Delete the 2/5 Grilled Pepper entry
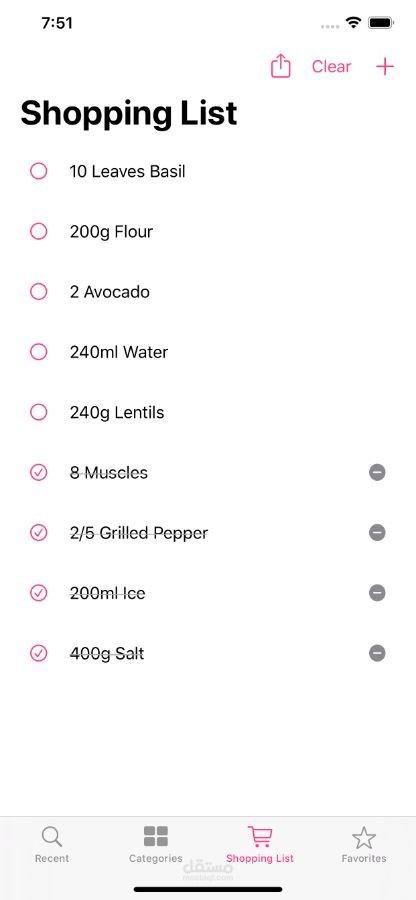 377,533
